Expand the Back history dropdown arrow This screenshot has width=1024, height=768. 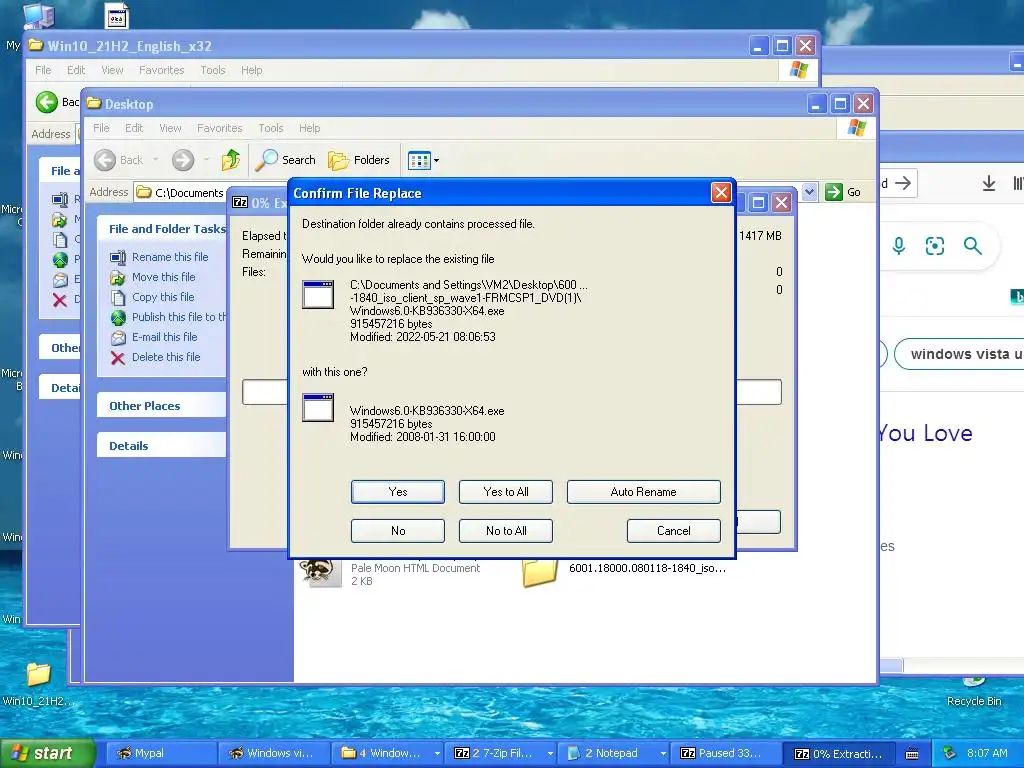155,160
